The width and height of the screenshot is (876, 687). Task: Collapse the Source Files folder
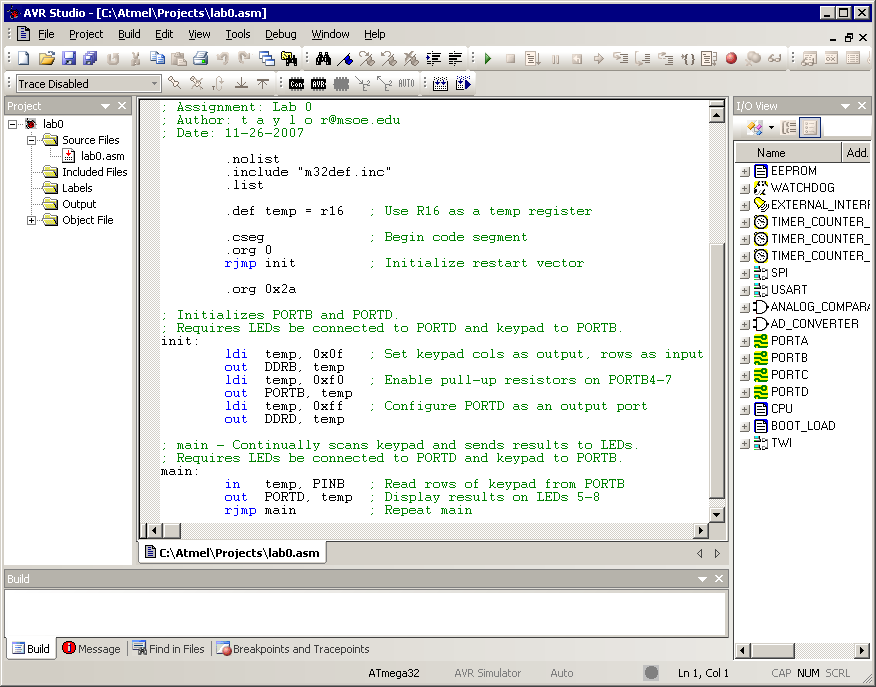[x=32, y=140]
